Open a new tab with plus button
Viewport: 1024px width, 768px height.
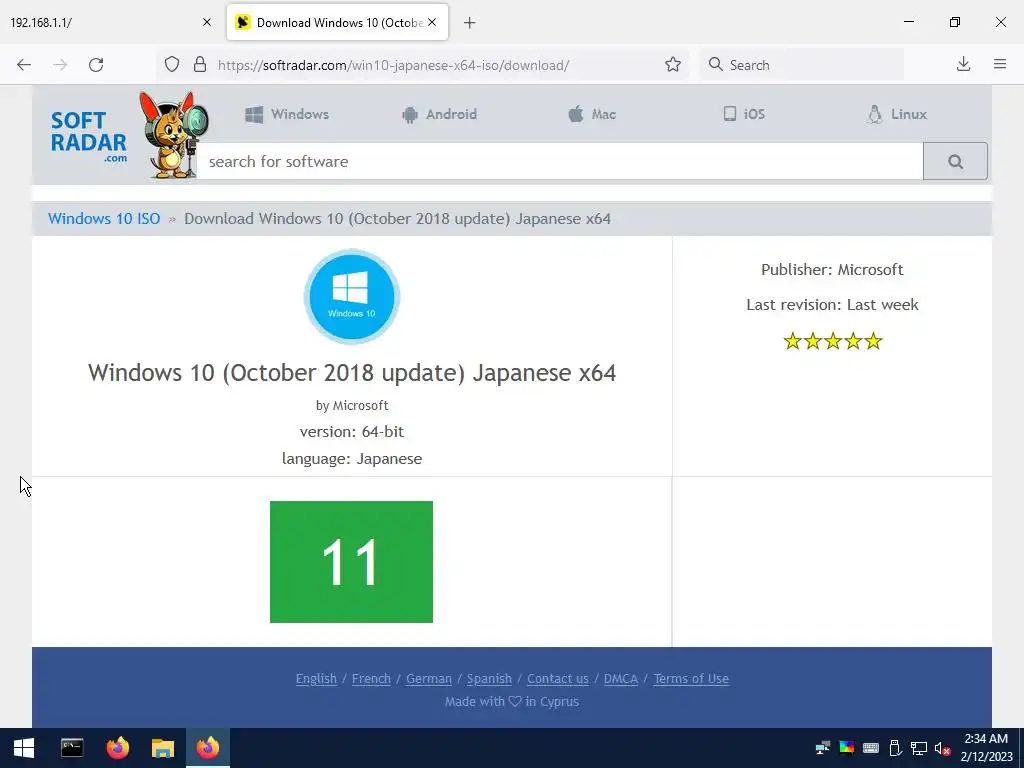click(470, 23)
